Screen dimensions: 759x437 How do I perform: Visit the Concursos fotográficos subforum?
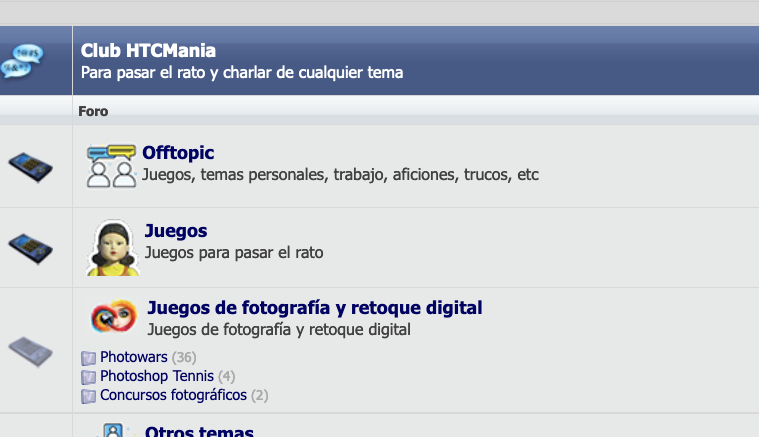pos(173,395)
